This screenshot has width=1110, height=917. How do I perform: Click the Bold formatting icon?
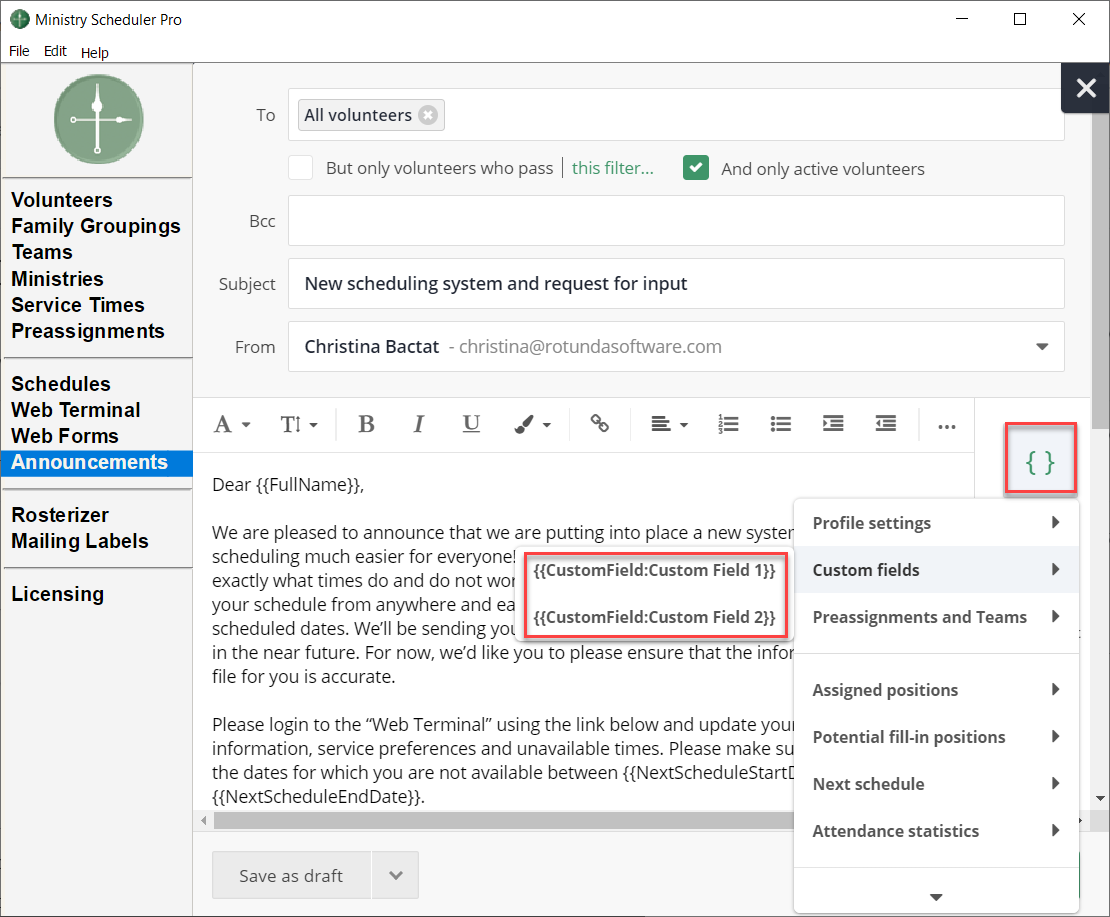pyautogui.click(x=366, y=424)
